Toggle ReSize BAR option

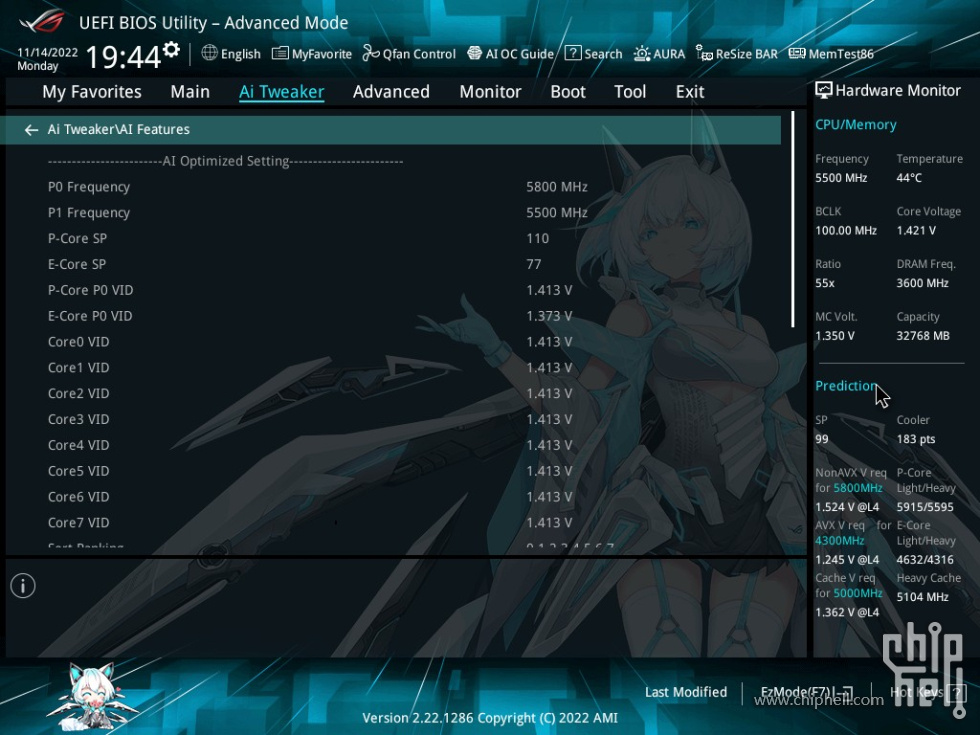point(736,54)
